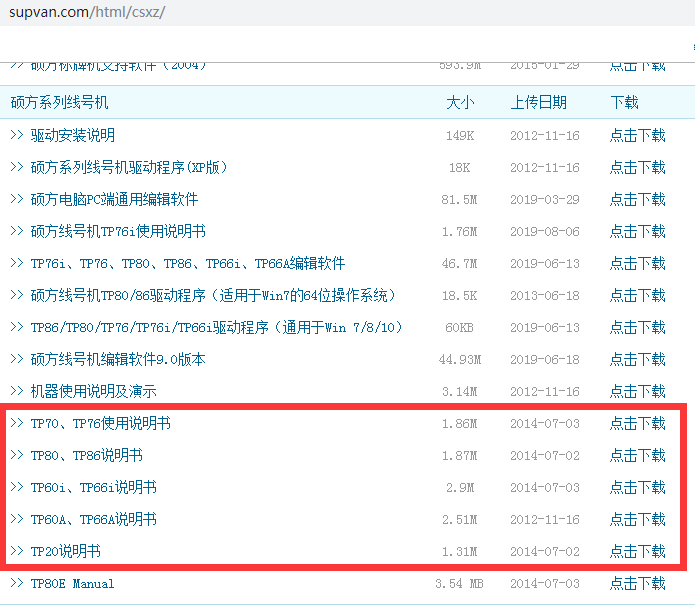
Task: Click 点击下载 for TP60A、TP66A说明书
Action: click(637, 520)
